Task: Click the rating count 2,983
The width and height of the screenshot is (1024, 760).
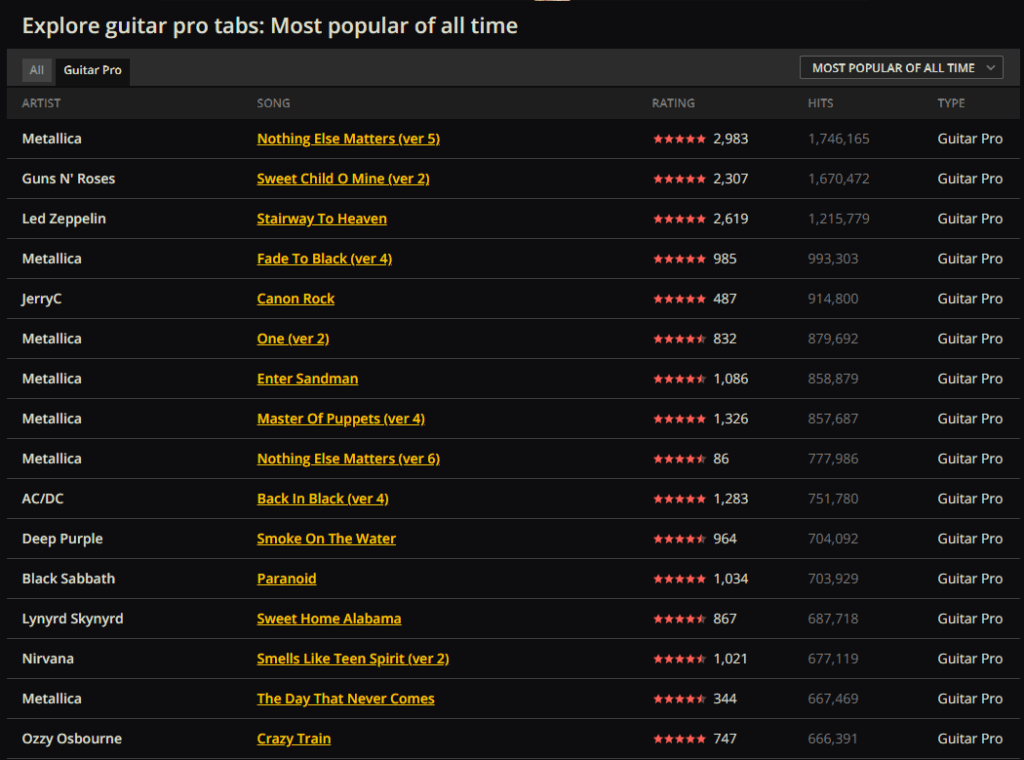Action: click(731, 138)
